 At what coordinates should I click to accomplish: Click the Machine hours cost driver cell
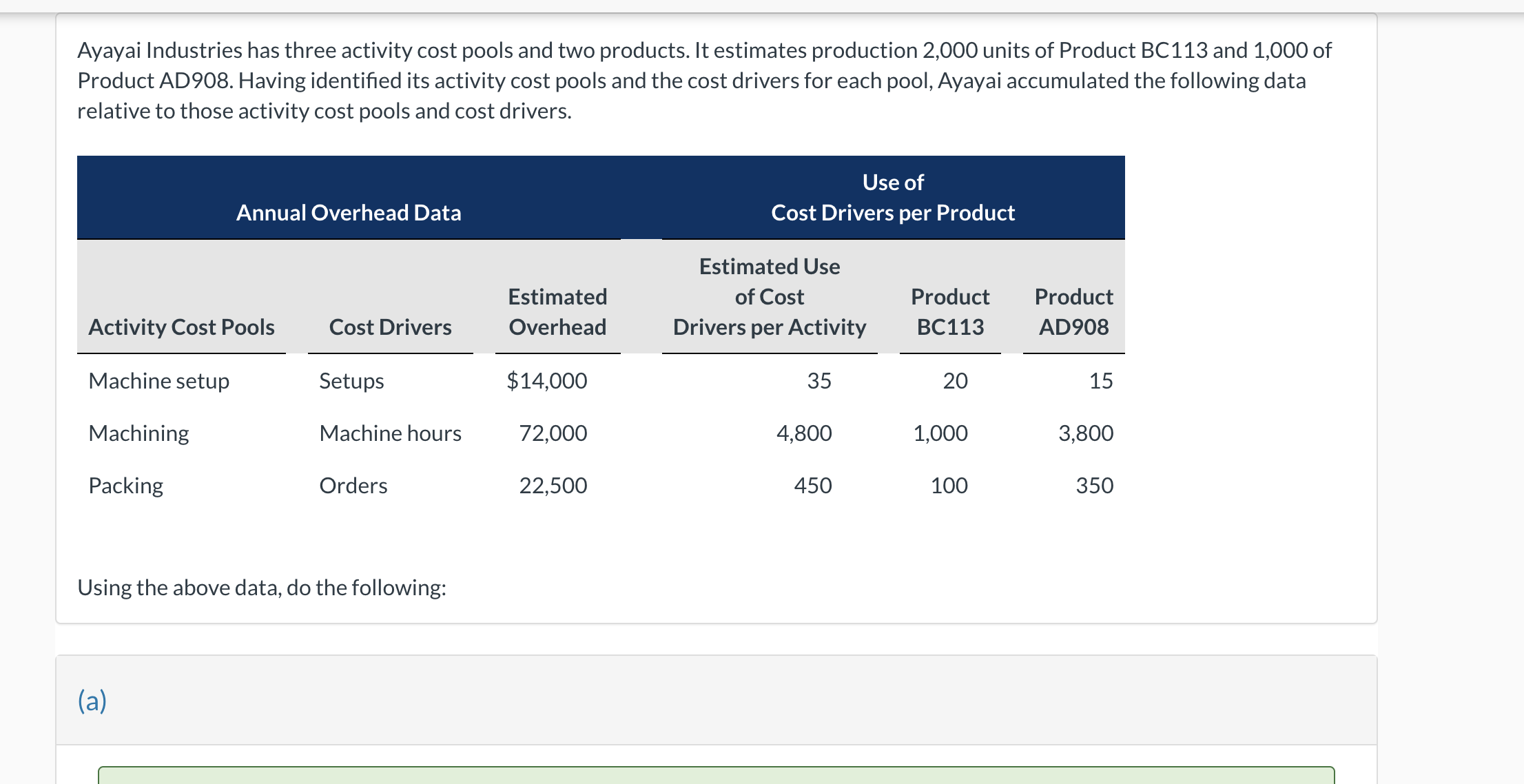390,433
